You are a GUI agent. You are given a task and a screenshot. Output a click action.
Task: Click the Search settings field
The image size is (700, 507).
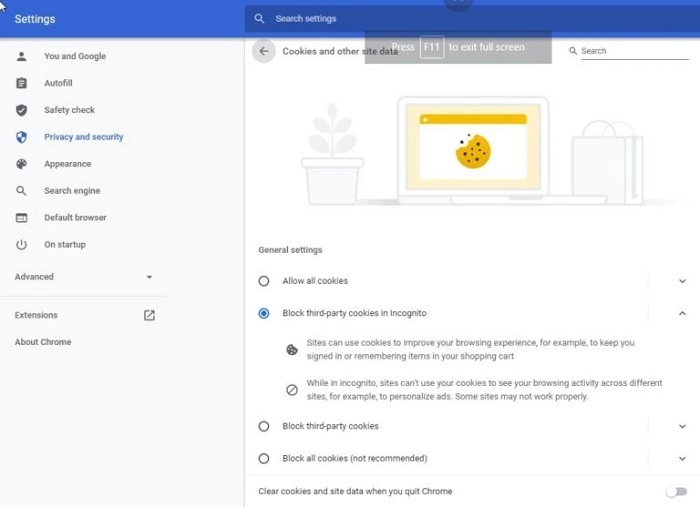click(x=450, y=18)
